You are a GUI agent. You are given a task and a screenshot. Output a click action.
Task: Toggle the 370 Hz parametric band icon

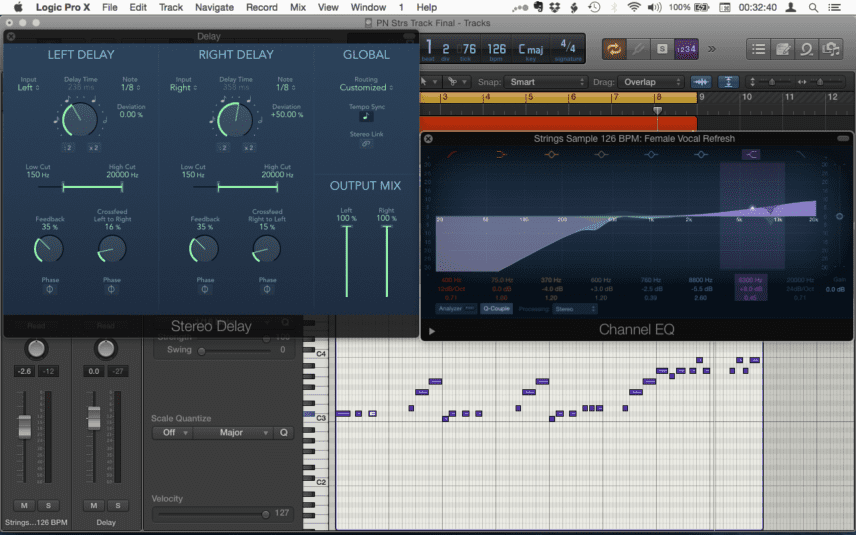(551, 155)
